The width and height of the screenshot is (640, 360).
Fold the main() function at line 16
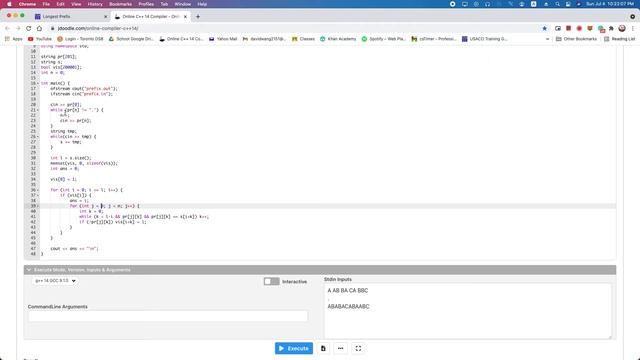point(38,83)
